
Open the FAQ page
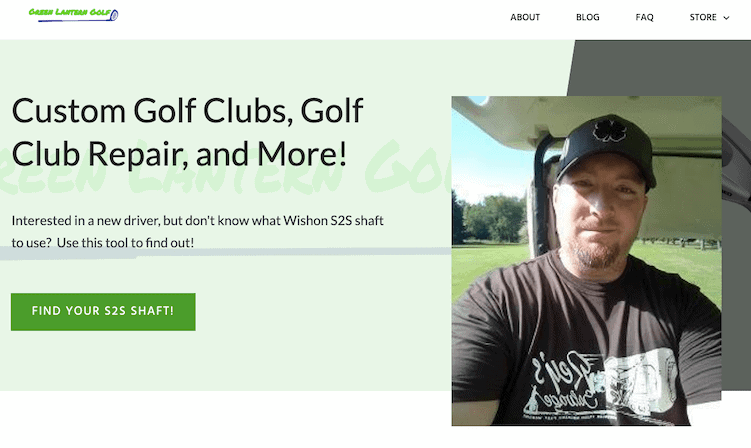point(644,17)
